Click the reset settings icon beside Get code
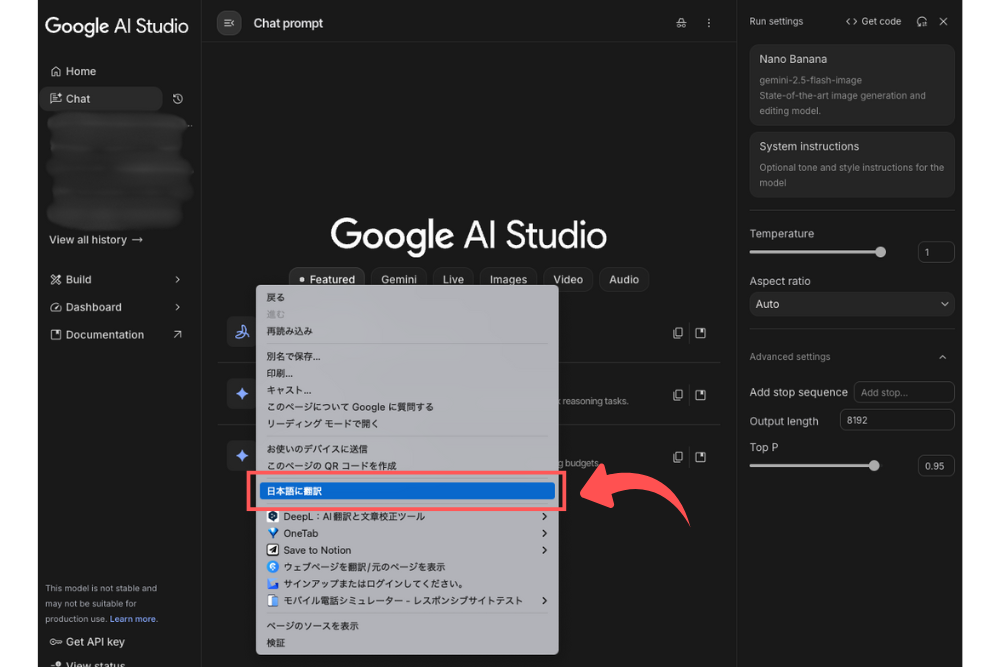Viewport: 1000px width, 667px height. (922, 21)
